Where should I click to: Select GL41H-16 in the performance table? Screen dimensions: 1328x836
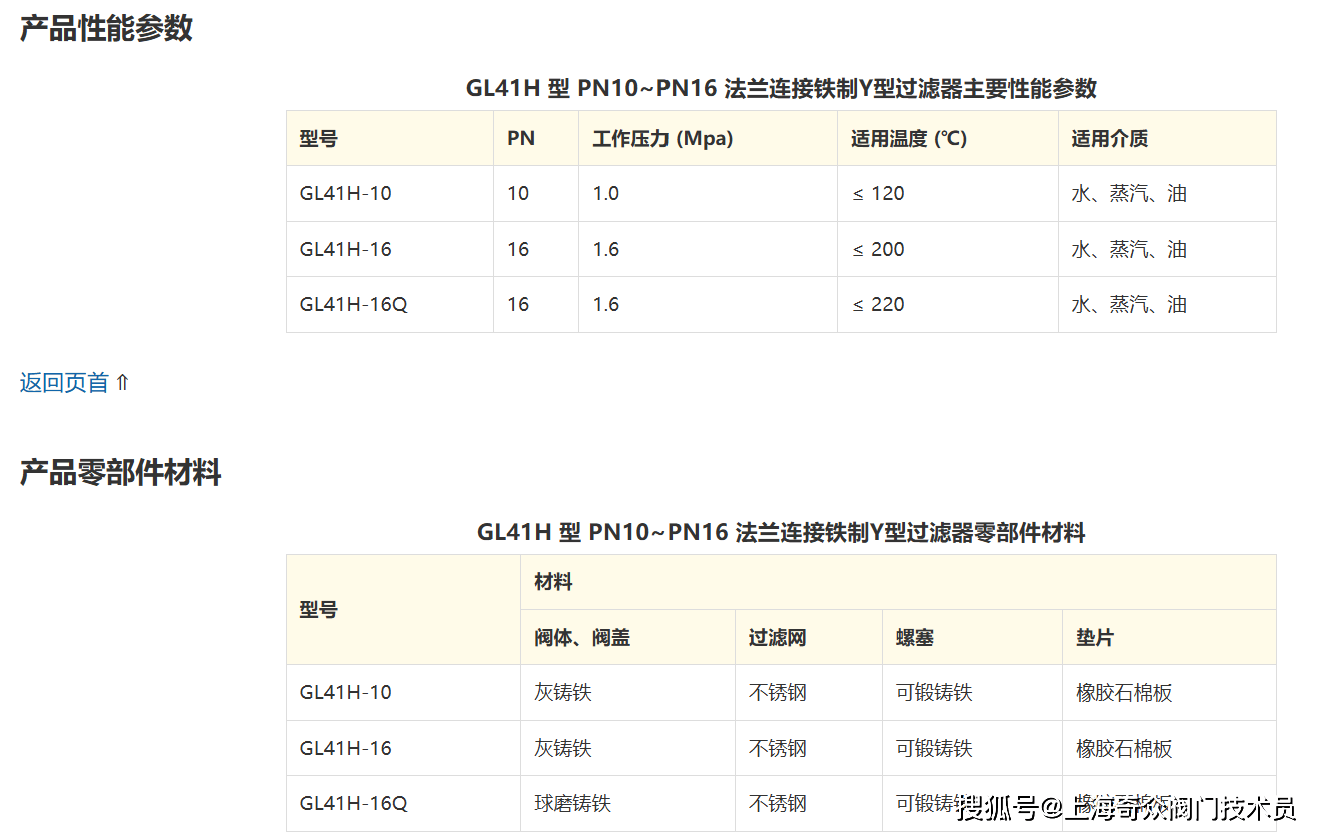pyautogui.click(x=346, y=249)
